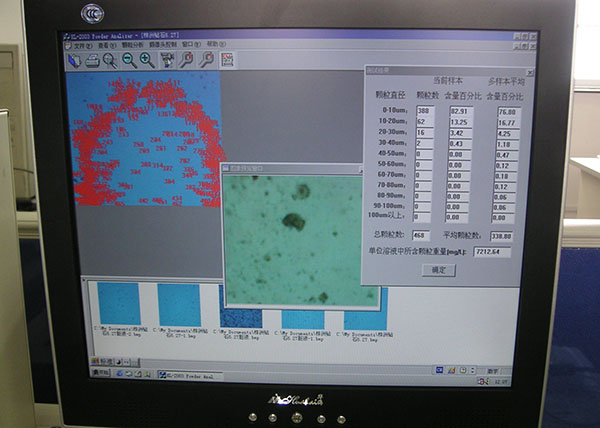Click the zoom in magnifier icon
Viewport: 600px width, 428px height.
point(146,60)
